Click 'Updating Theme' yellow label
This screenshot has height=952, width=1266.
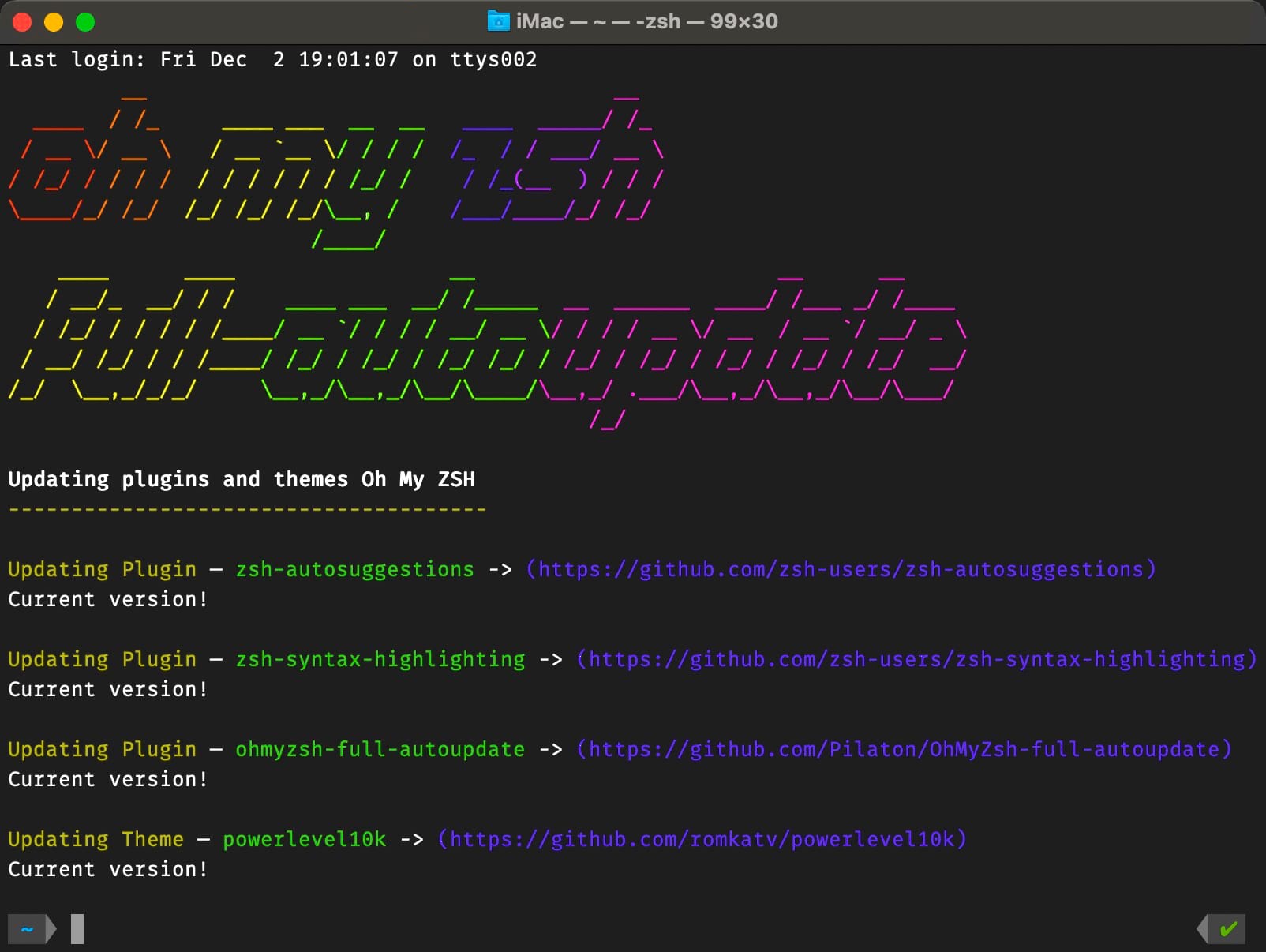click(x=96, y=839)
